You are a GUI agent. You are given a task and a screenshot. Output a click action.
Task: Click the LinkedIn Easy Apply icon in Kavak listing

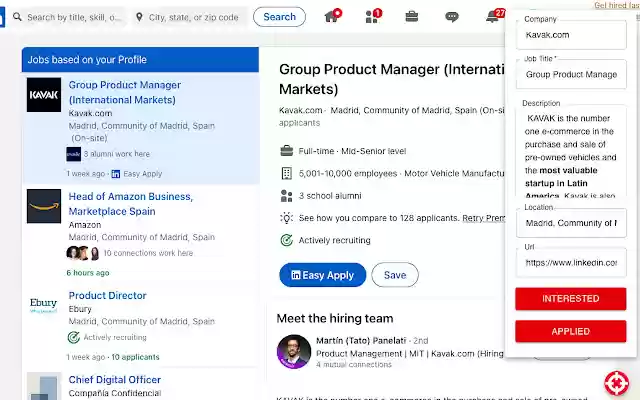116,174
